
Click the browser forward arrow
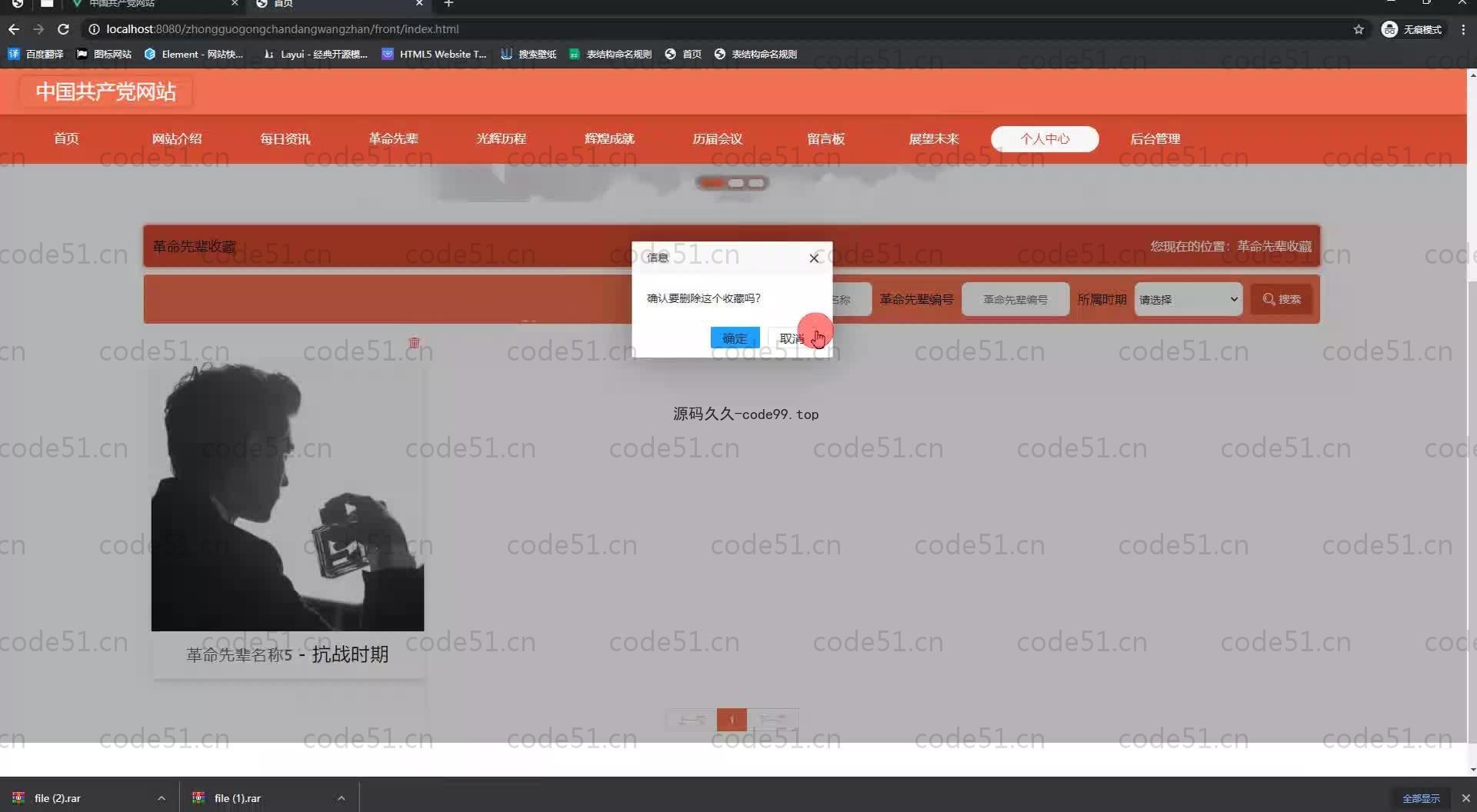point(38,29)
